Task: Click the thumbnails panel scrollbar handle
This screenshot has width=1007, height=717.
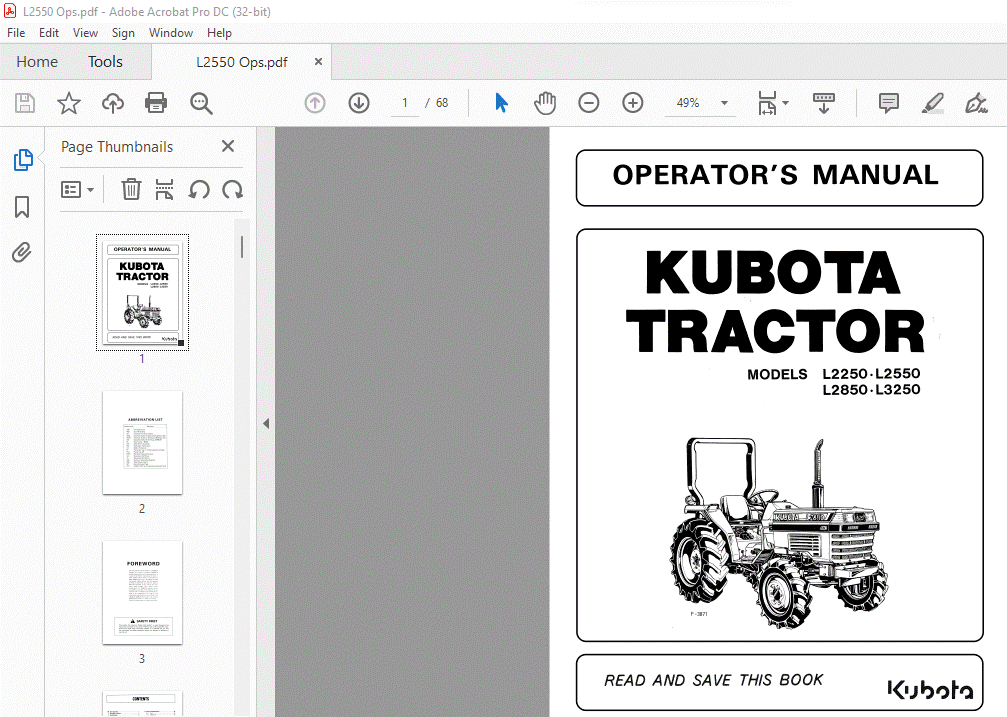Action: 241,247
